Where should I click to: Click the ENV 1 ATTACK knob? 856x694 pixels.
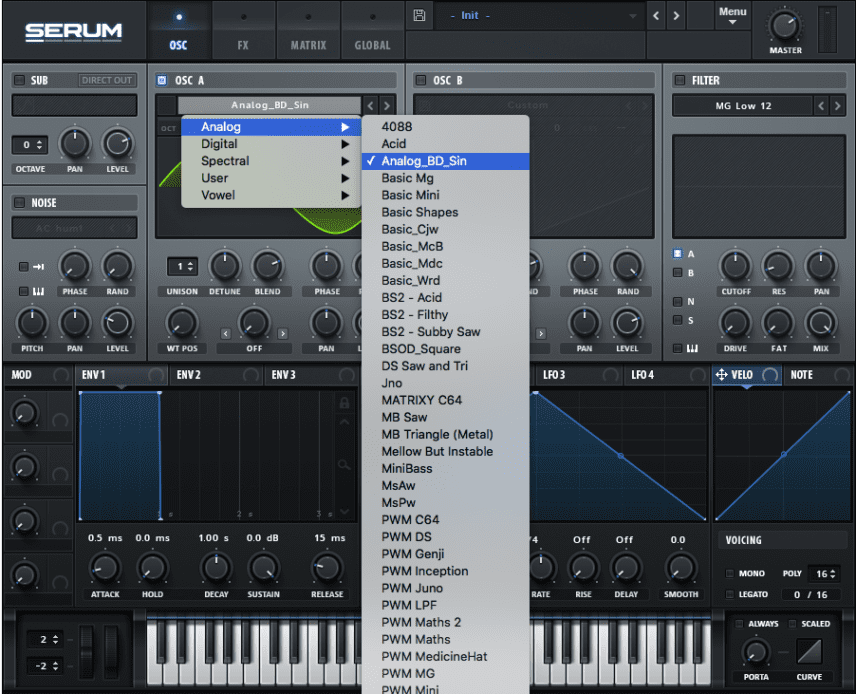click(105, 568)
